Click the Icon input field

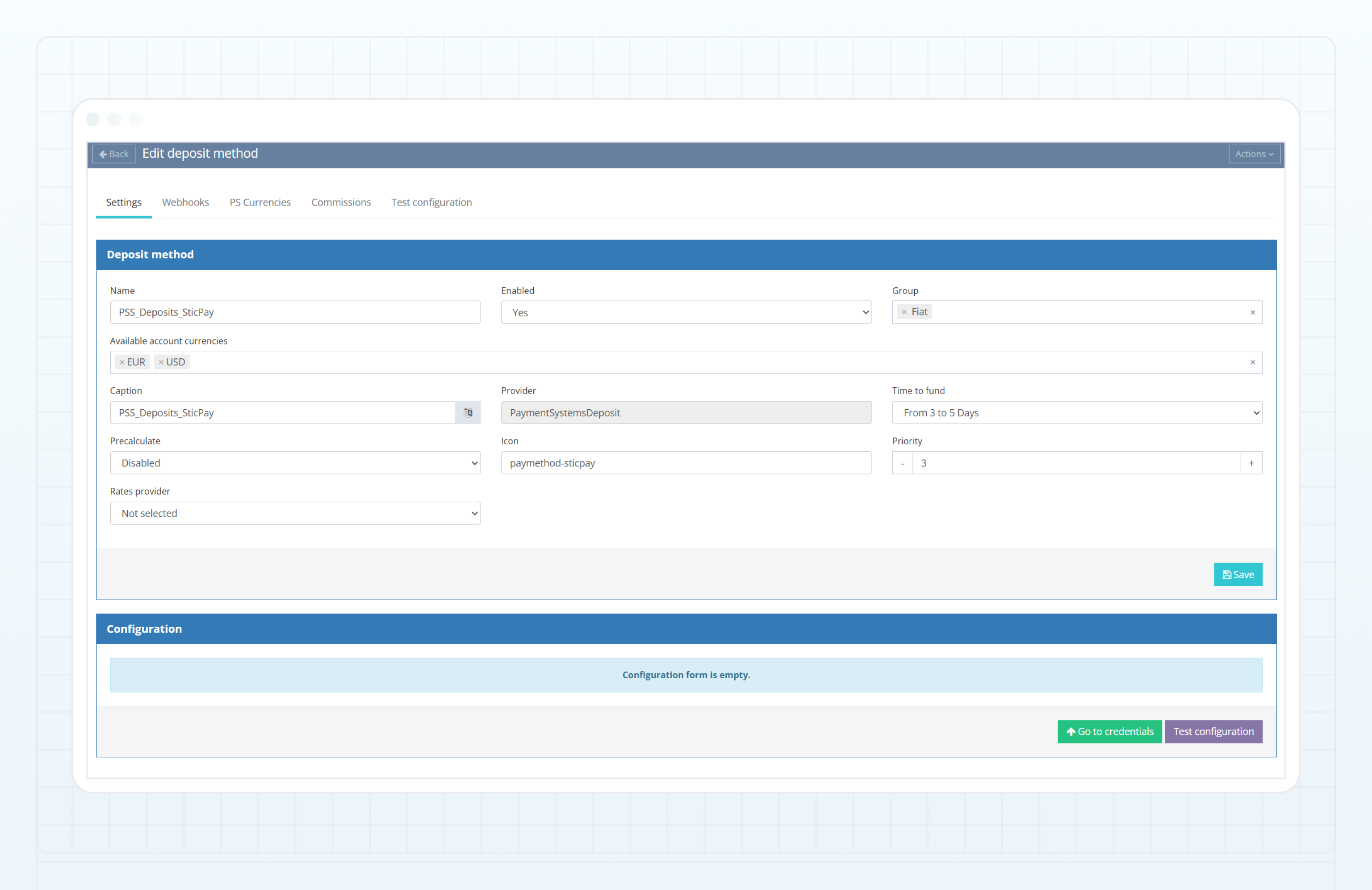click(x=686, y=463)
